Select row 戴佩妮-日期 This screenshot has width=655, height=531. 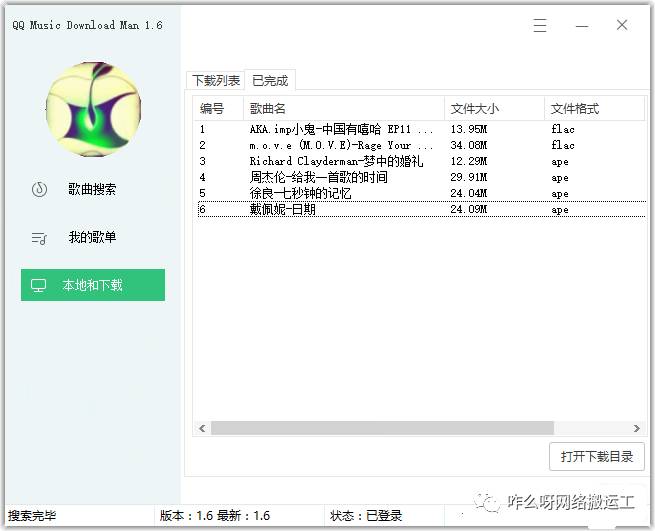pyautogui.click(x=421, y=209)
